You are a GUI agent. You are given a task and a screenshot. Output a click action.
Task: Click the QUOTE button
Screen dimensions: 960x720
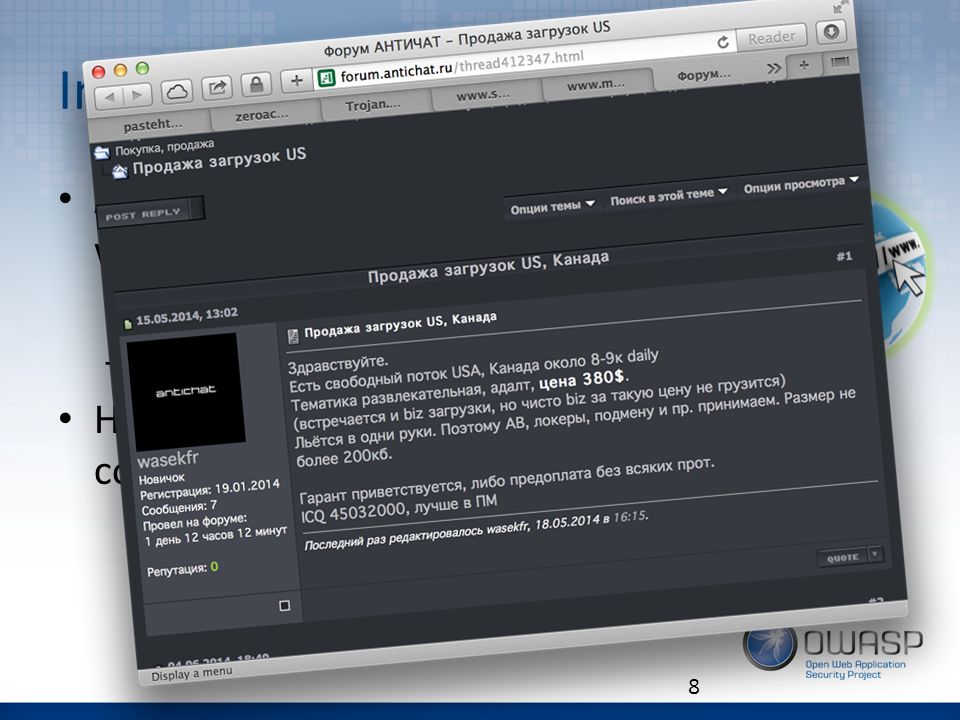(842, 558)
